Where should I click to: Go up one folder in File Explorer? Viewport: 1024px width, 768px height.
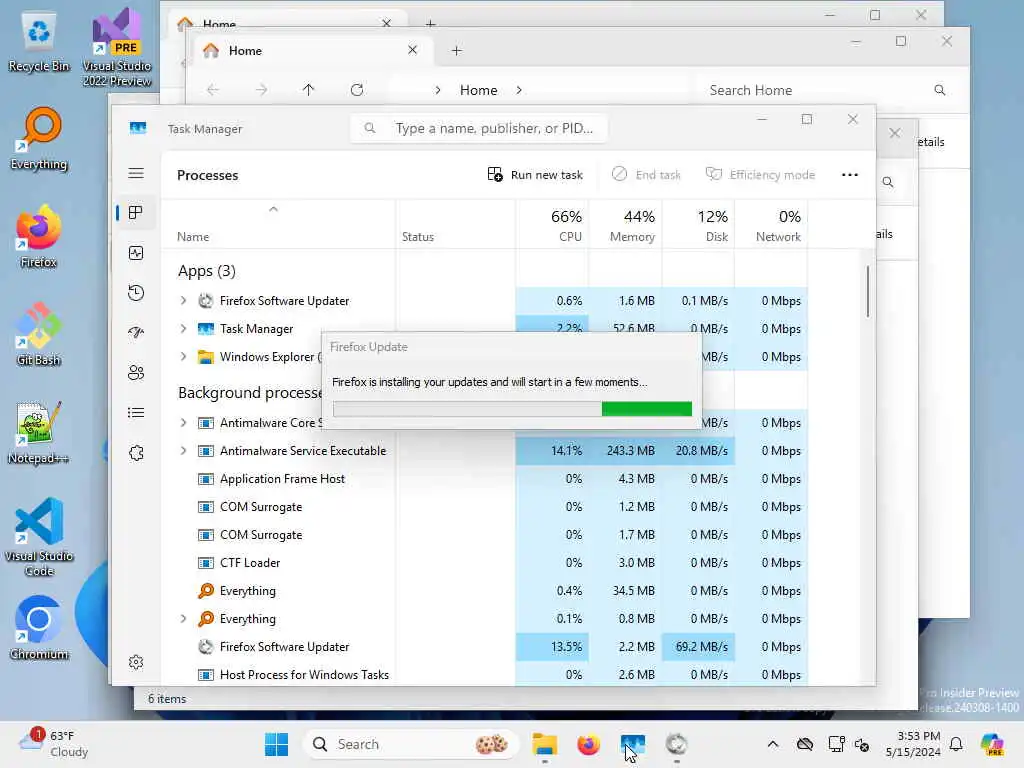click(x=308, y=90)
